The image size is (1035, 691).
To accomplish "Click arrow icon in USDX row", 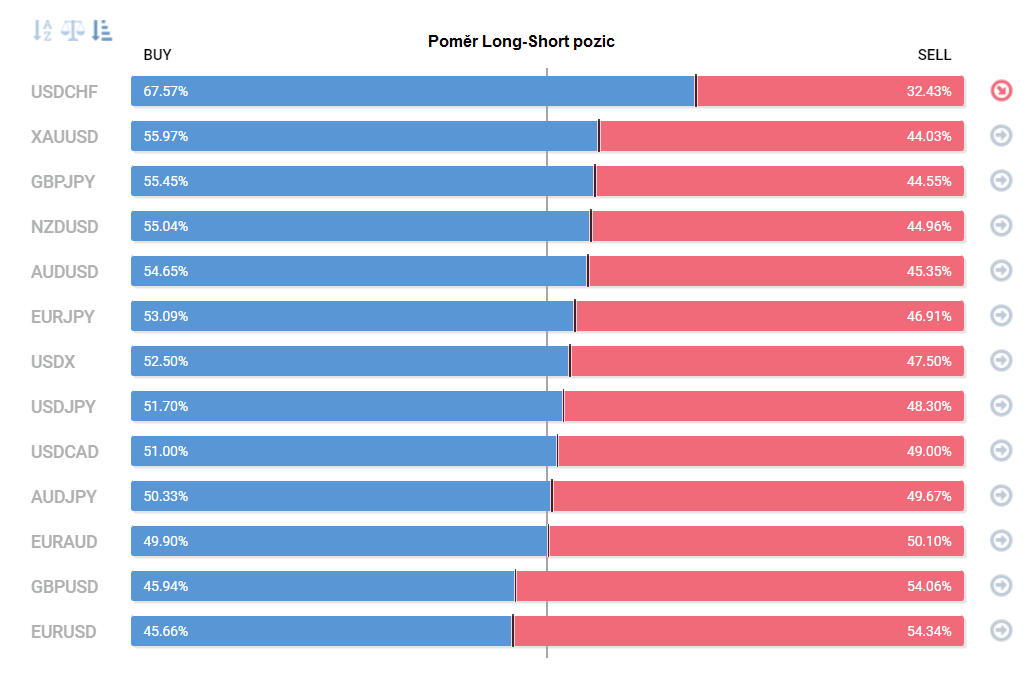I will coord(1001,360).
